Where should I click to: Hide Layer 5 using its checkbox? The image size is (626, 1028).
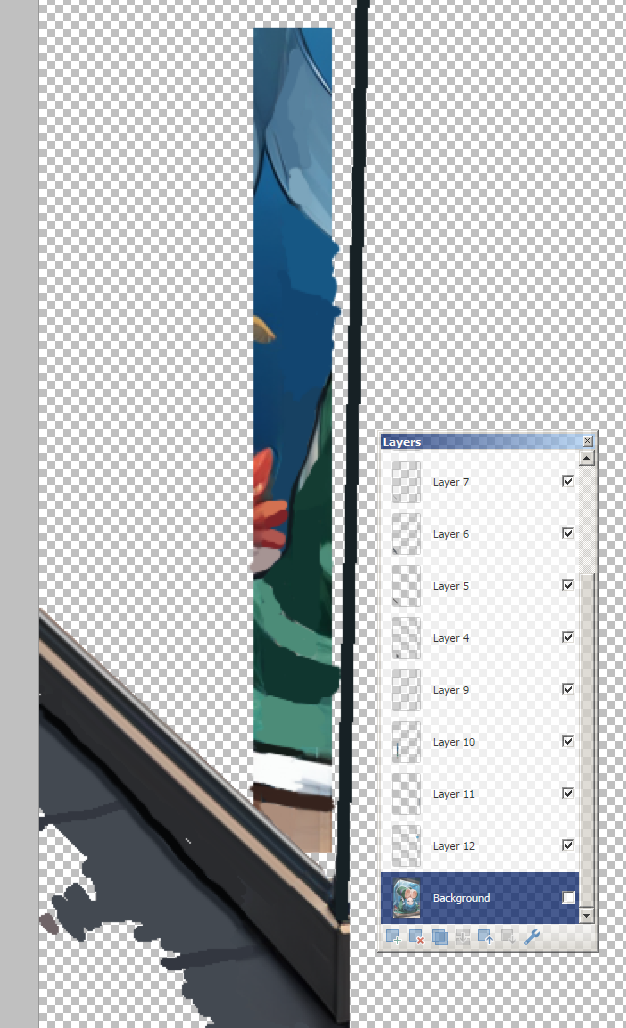568,585
